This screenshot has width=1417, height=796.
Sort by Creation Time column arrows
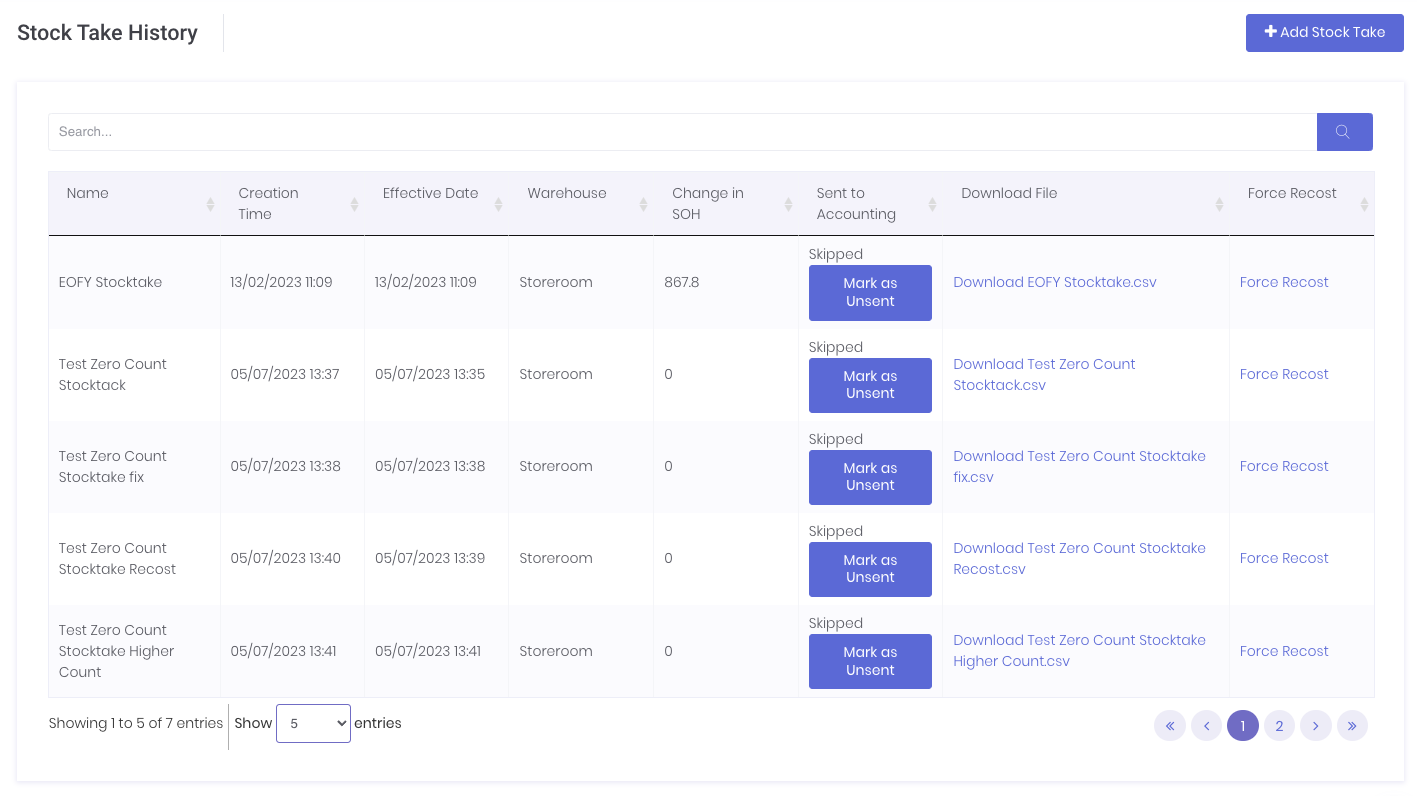point(354,204)
